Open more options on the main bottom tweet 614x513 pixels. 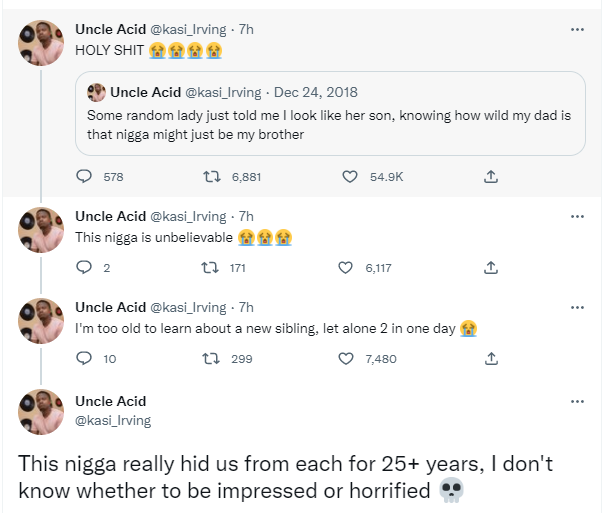coord(577,402)
